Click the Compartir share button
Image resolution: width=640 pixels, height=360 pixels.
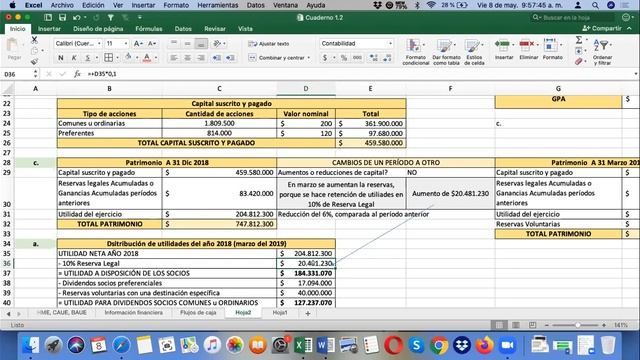tap(602, 28)
